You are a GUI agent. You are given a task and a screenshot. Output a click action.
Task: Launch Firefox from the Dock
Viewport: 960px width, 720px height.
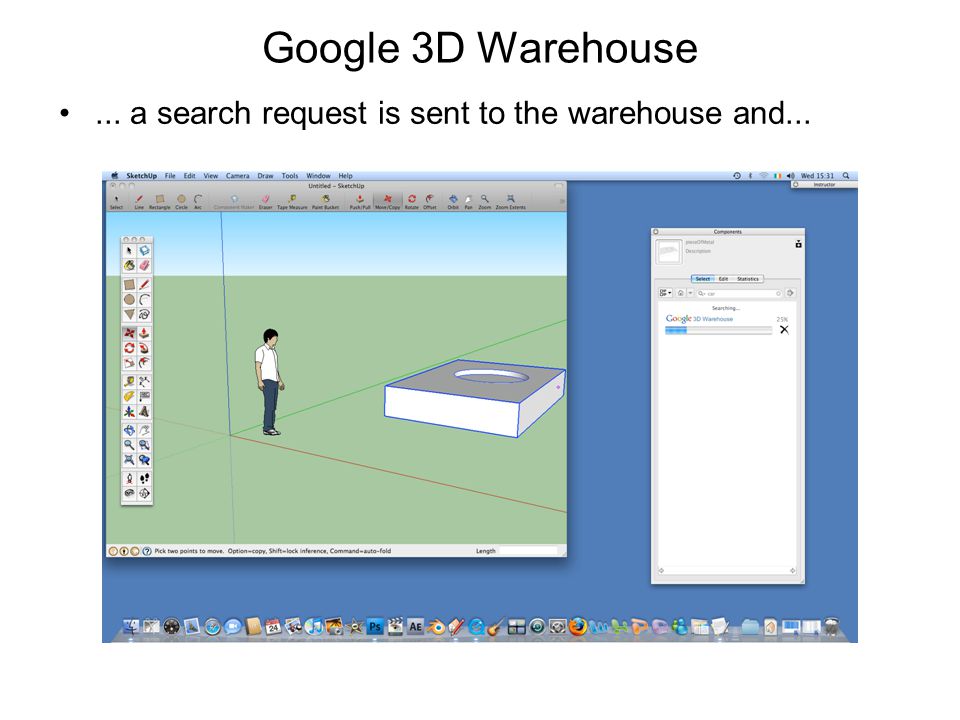577,626
